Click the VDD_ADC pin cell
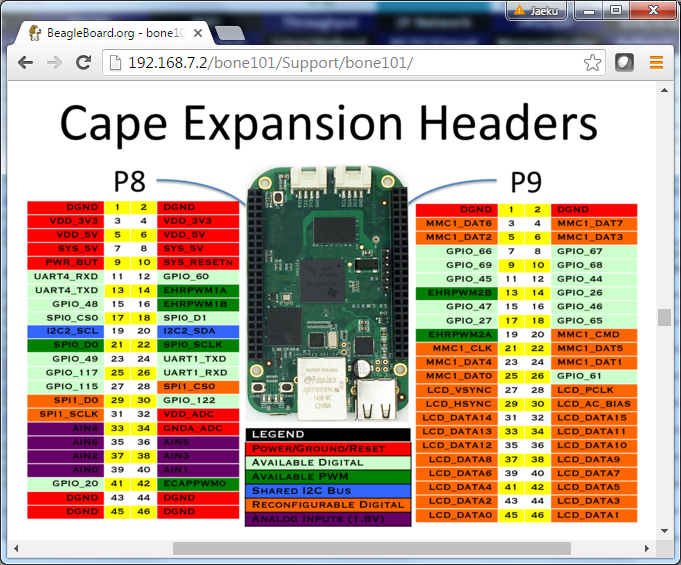Viewport: 681px width, 565px height. (198, 414)
